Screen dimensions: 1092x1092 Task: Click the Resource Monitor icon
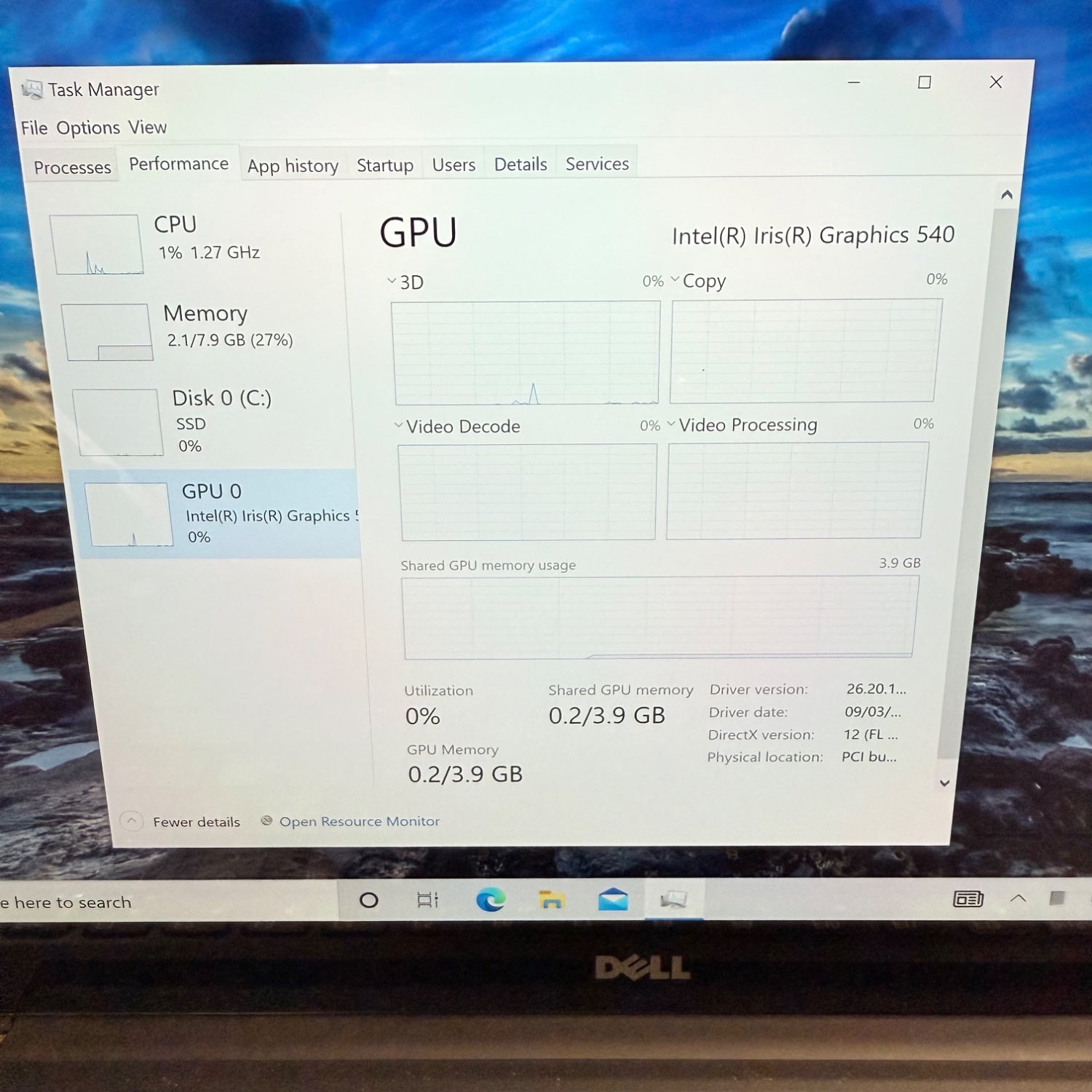click(x=266, y=820)
